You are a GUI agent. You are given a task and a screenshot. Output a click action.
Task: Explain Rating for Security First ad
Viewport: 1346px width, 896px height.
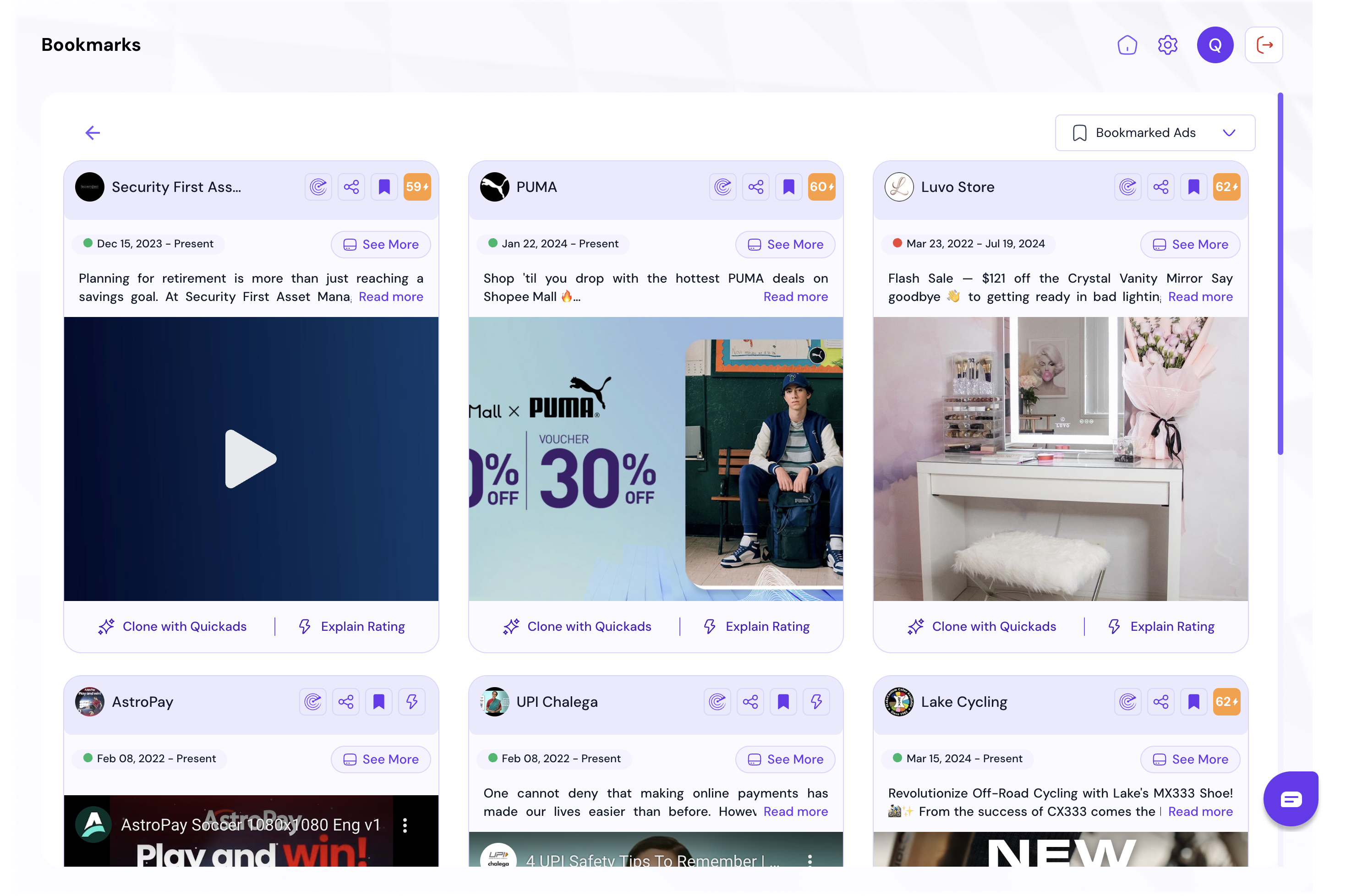click(x=351, y=626)
